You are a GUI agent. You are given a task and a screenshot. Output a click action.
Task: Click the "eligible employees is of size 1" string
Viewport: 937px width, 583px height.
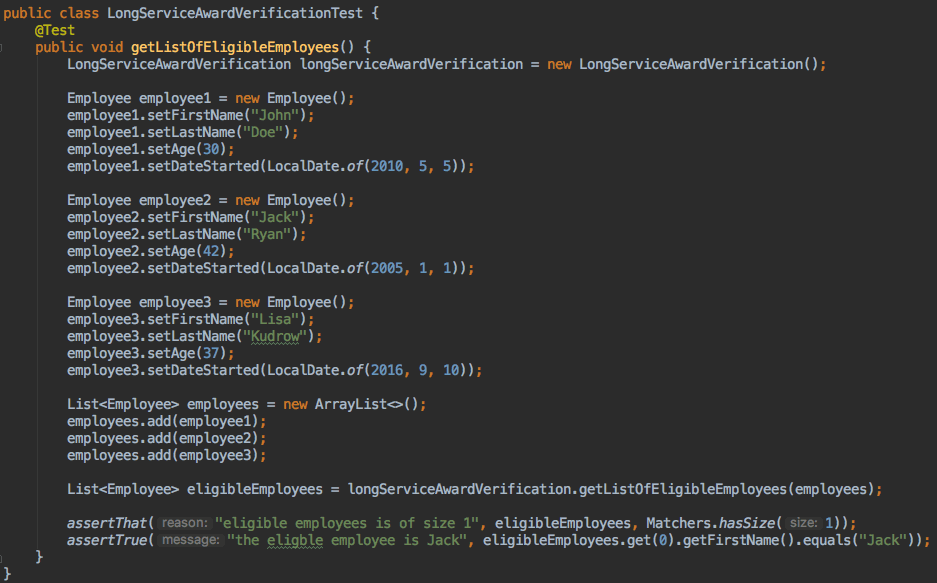click(x=347, y=523)
